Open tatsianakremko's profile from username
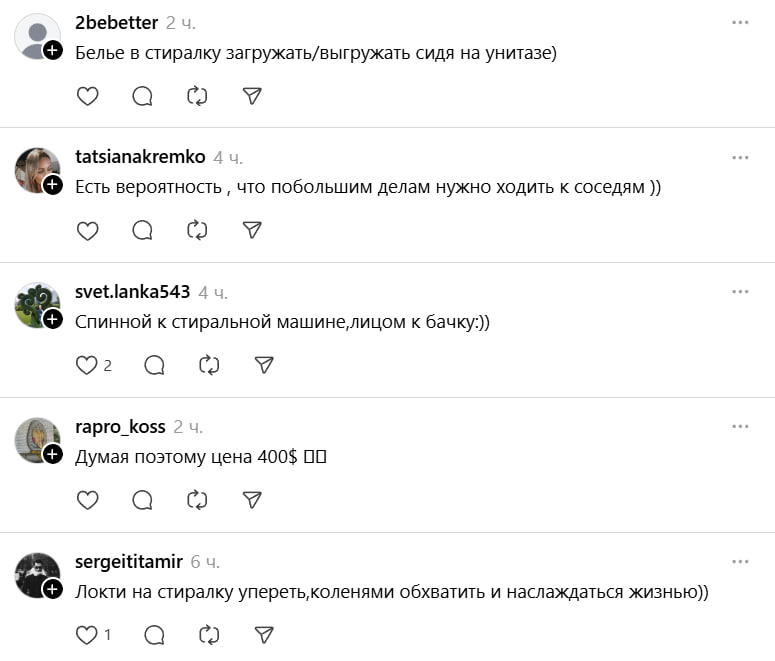This screenshot has height=661, width=775. tap(140, 157)
